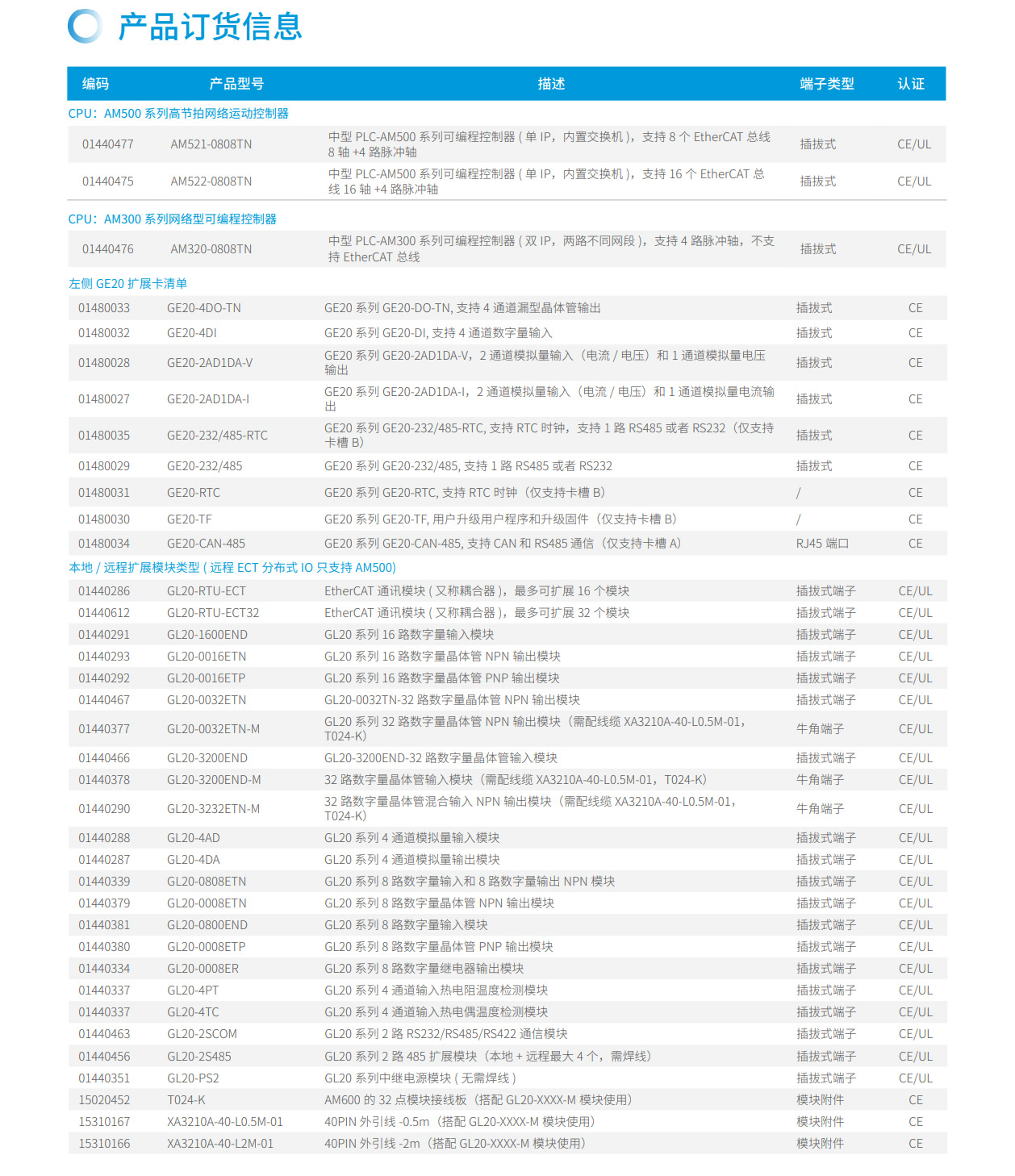
Task: Select model AM521-0808TN in the table
Action: (x=211, y=144)
